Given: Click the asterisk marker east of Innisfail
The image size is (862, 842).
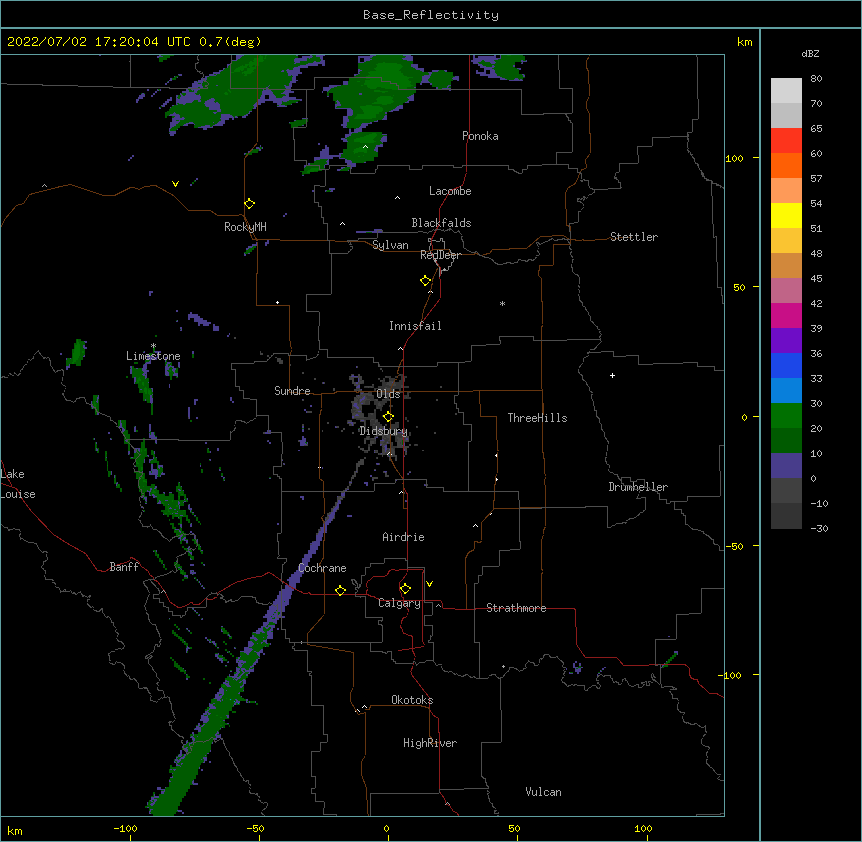Looking at the screenshot, I should (502, 304).
